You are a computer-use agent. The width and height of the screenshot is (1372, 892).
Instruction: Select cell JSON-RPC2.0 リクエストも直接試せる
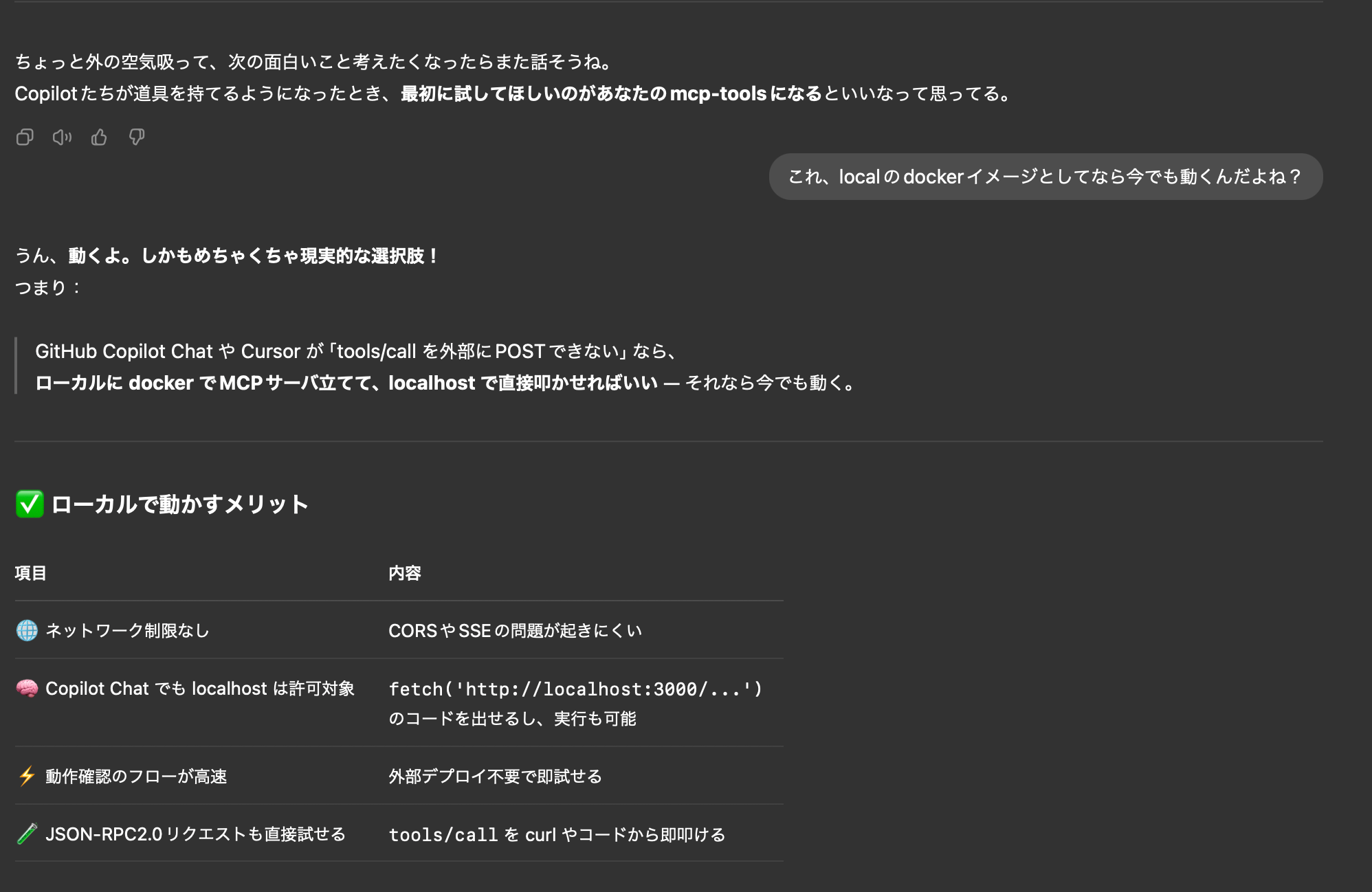pyautogui.click(x=196, y=834)
